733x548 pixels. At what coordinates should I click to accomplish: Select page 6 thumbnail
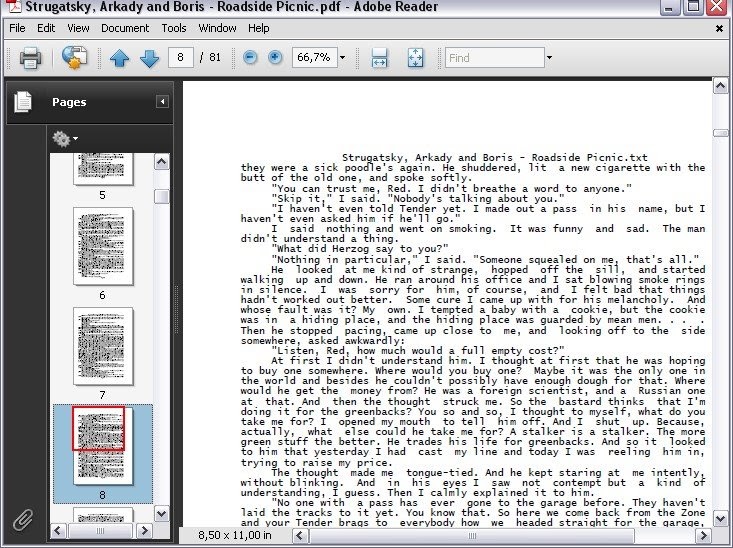[x=103, y=246]
